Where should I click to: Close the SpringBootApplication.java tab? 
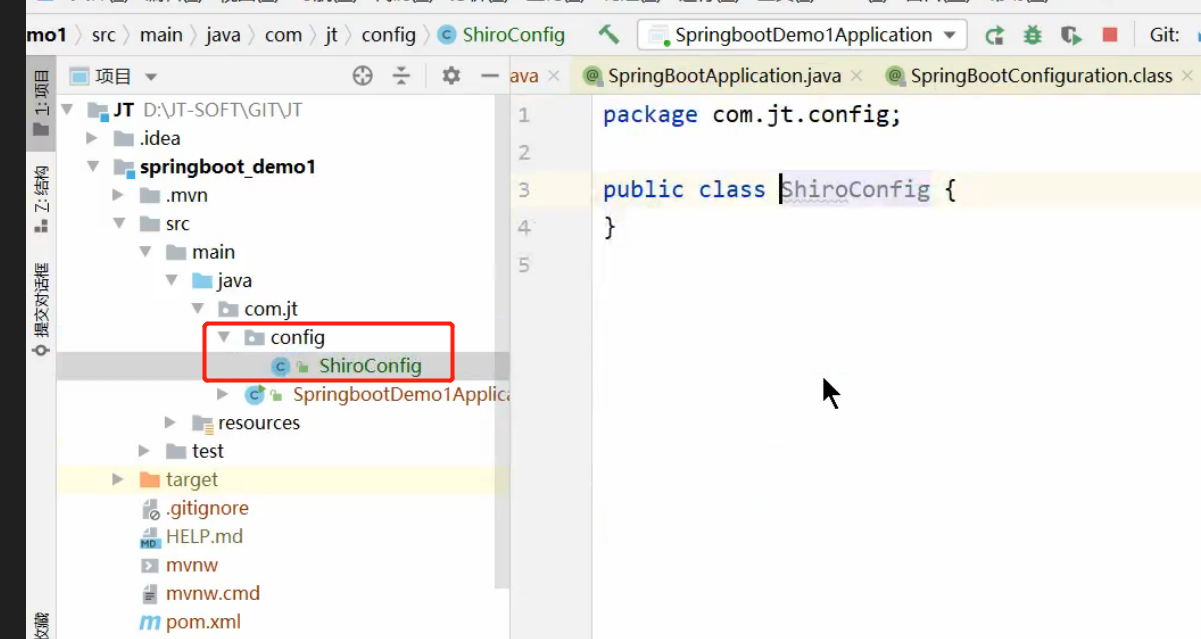858,76
